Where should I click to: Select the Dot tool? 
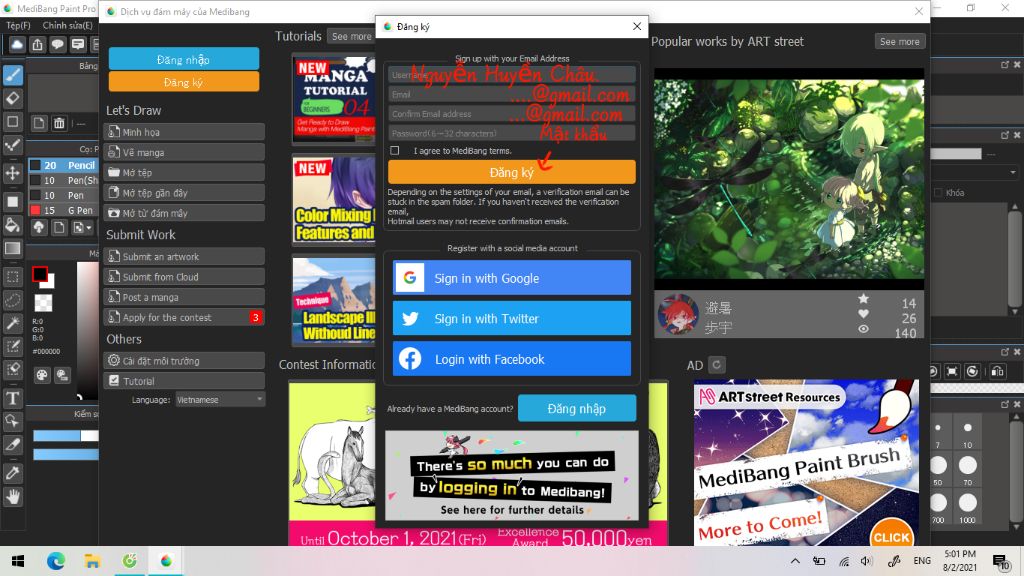(x=12, y=146)
